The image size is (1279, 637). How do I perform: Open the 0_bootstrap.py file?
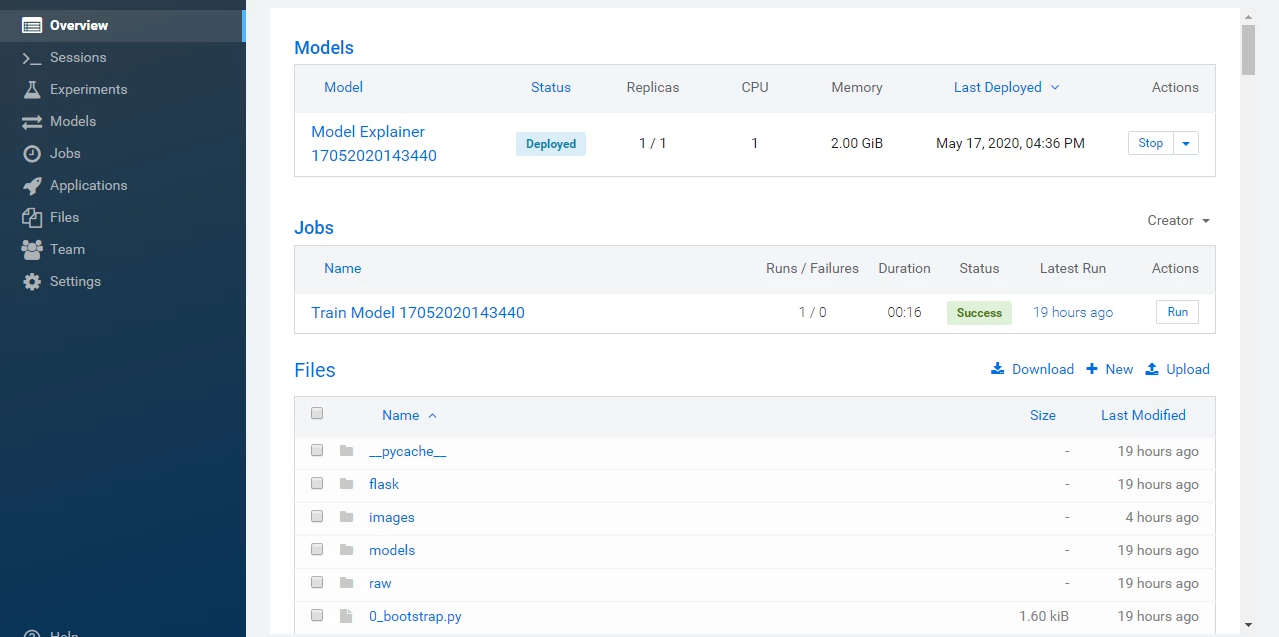click(415, 616)
